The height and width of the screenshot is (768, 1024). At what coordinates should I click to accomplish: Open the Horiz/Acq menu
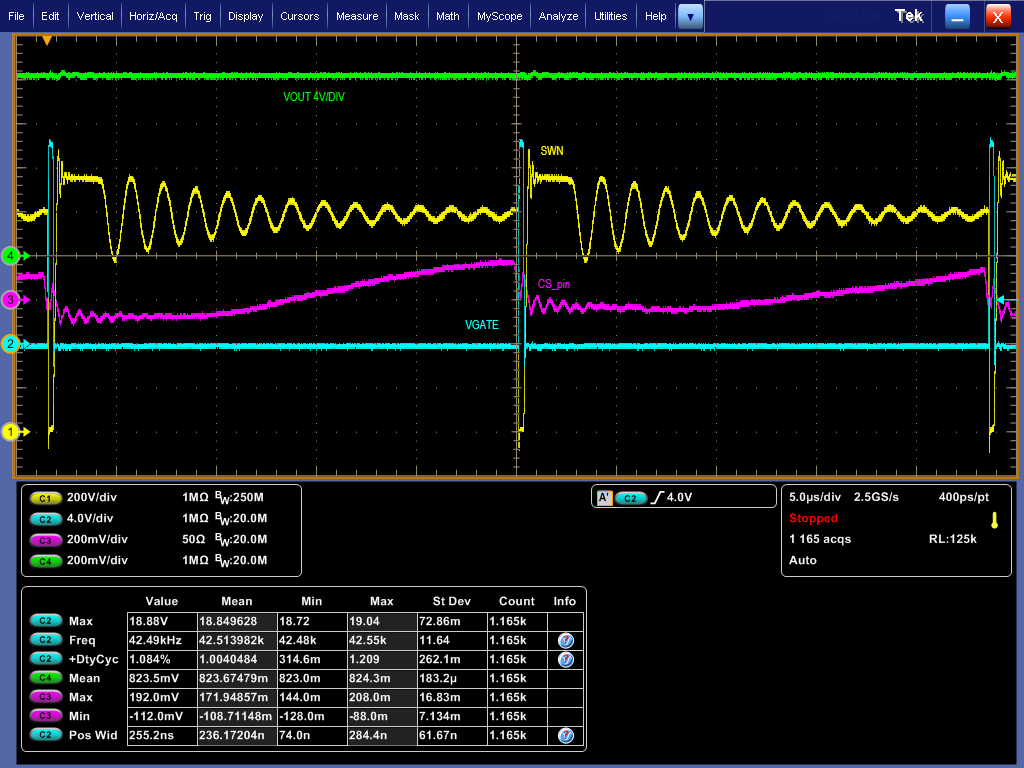(152, 15)
